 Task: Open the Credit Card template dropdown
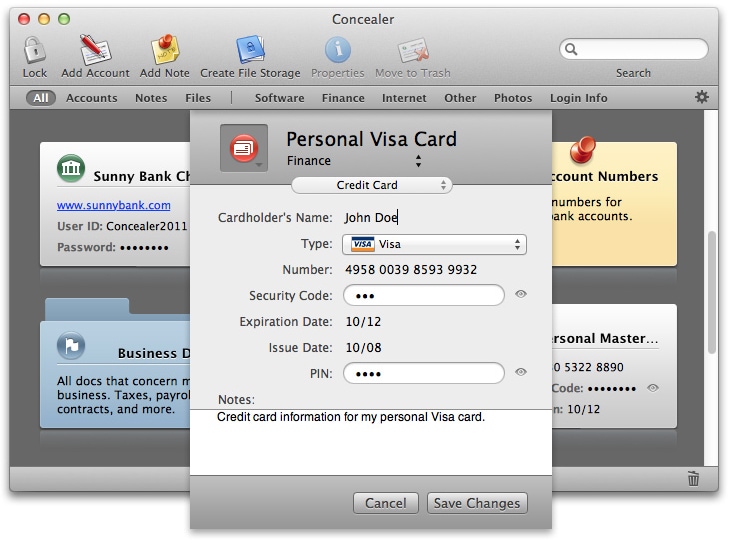(x=372, y=185)
